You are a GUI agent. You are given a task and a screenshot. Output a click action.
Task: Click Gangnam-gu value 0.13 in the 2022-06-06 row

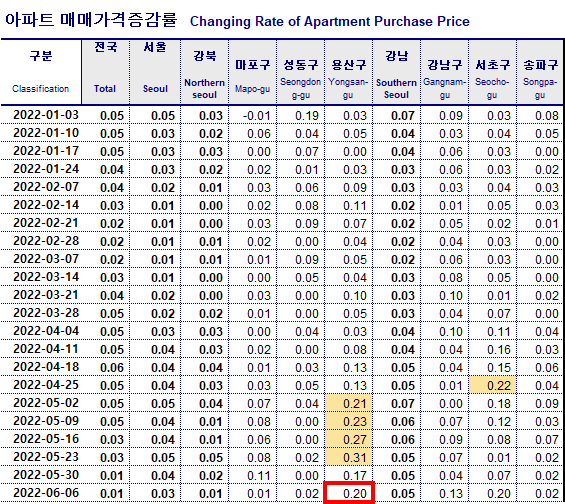click(451, 494)
